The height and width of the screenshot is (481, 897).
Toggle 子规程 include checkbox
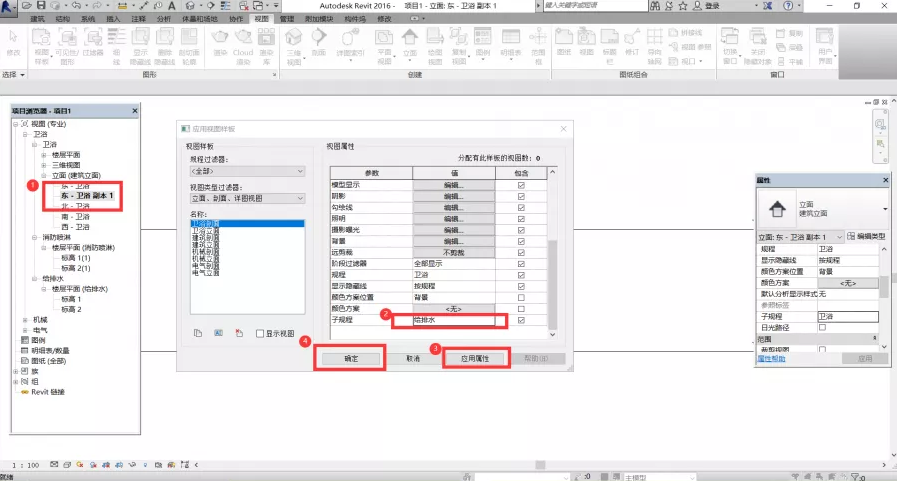tap(521, 320)
